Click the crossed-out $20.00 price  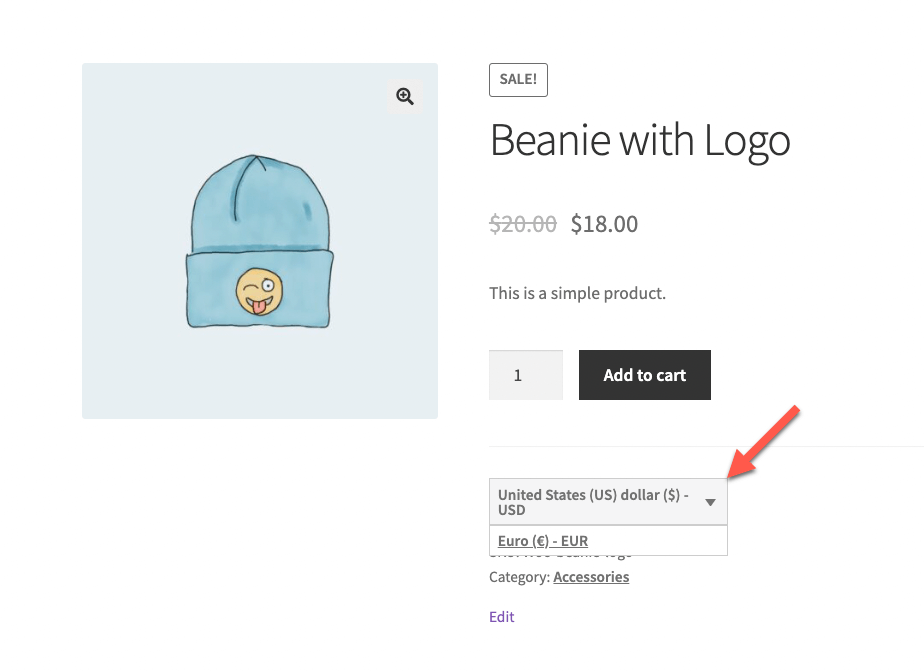tap(523, 224)
